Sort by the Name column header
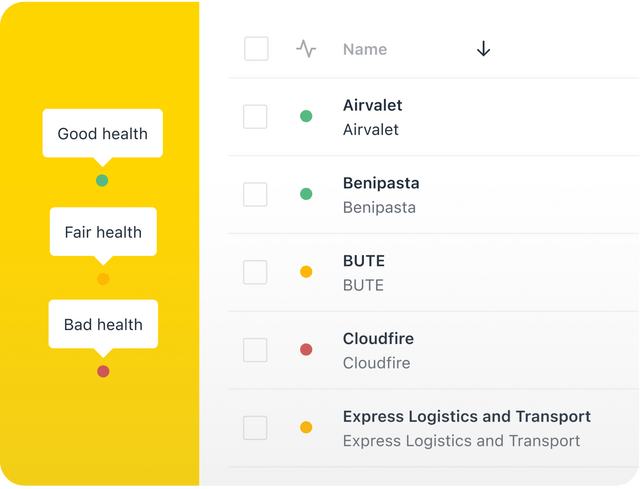The height and width of the screenshot is (489, 640). pyautogui.click(x=365, y=49)
